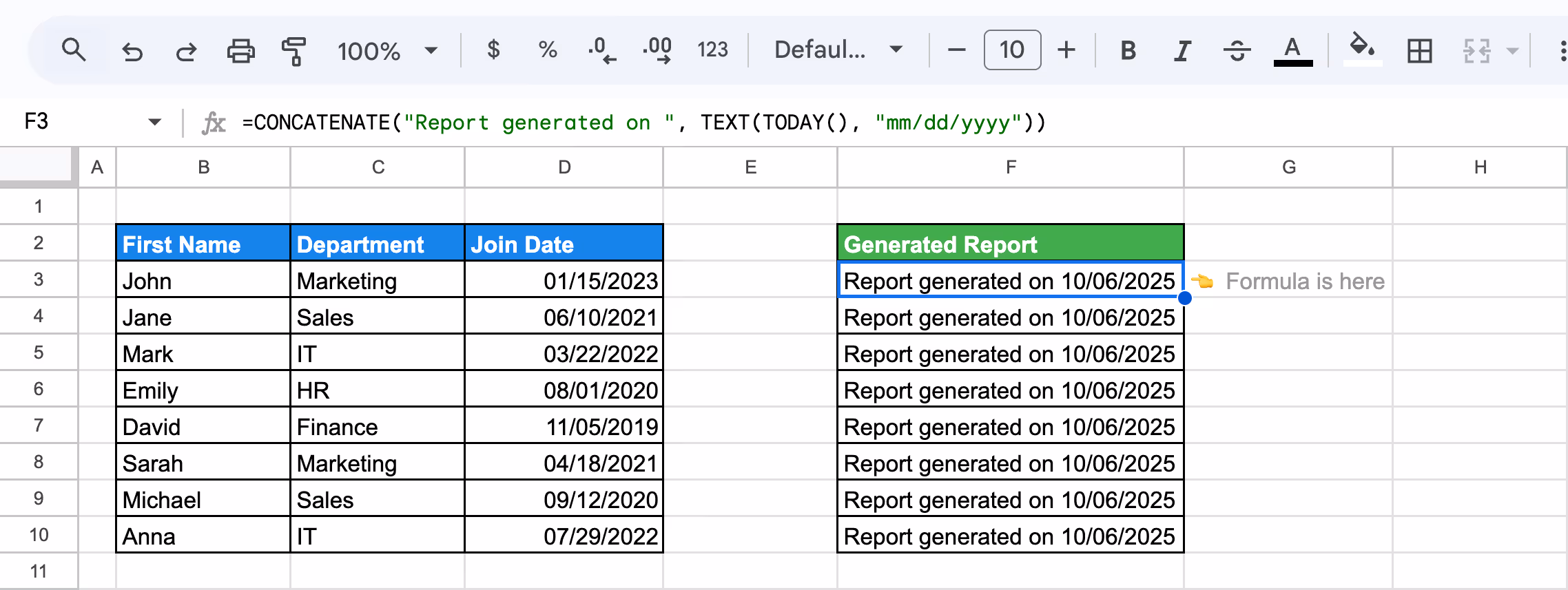Format as currency with dollar icon
The height and width of the screenshot is (590, 1568).
493,50
